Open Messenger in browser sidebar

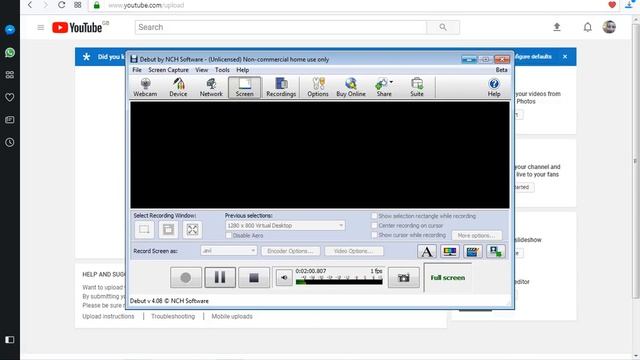10,30
